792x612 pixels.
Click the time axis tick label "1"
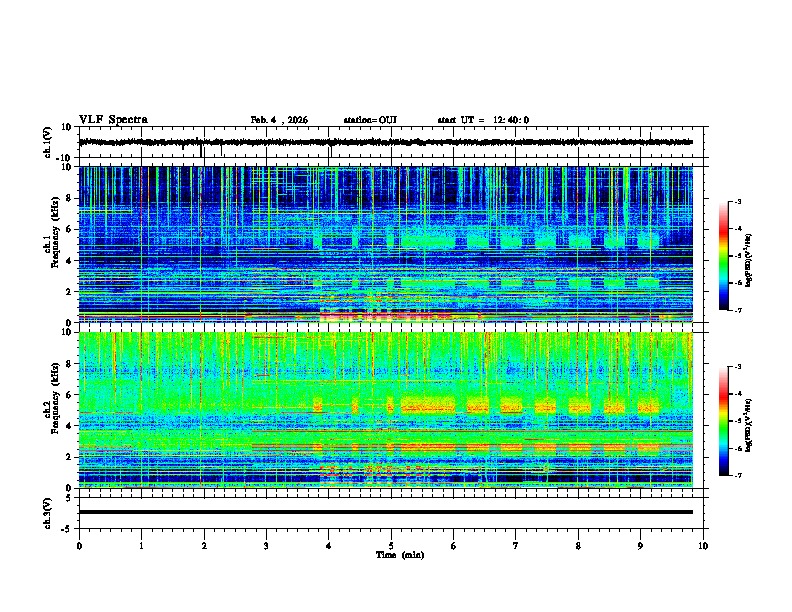coord(141,546)
